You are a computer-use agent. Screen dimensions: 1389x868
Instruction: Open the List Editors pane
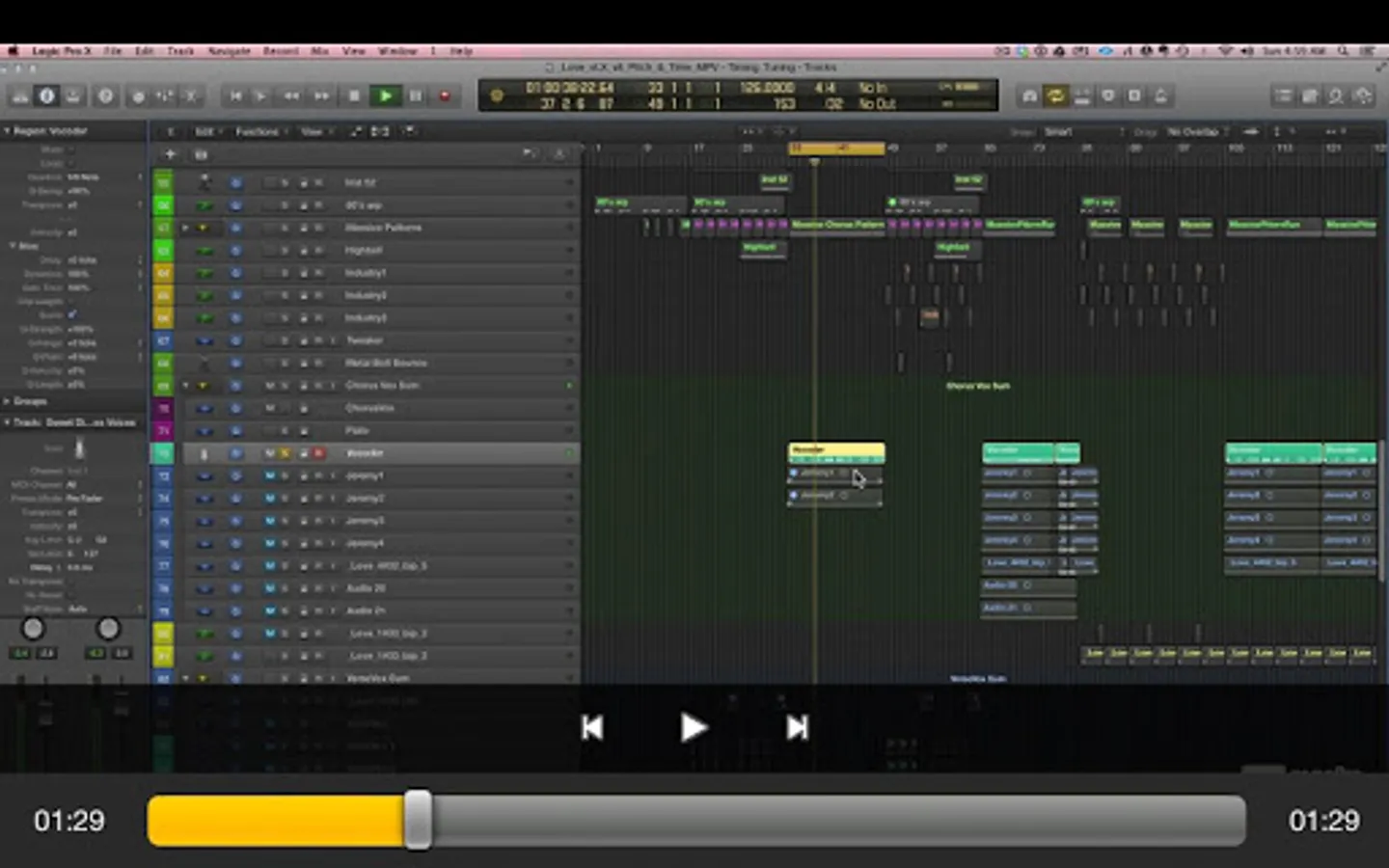tap(1283, 96)
